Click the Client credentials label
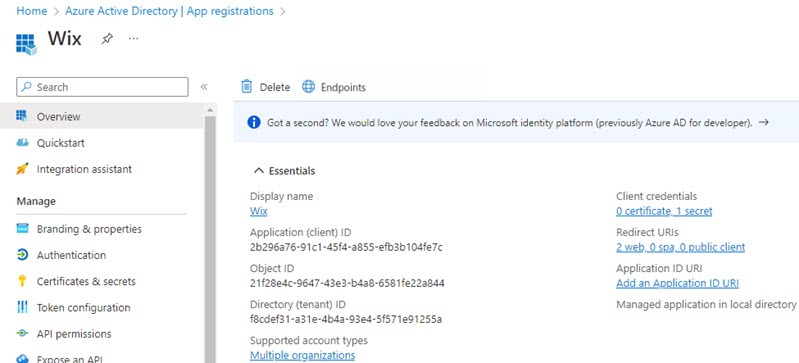Image resolution: width=799 pixels, height=363 pixels. (x=656, y=196)
